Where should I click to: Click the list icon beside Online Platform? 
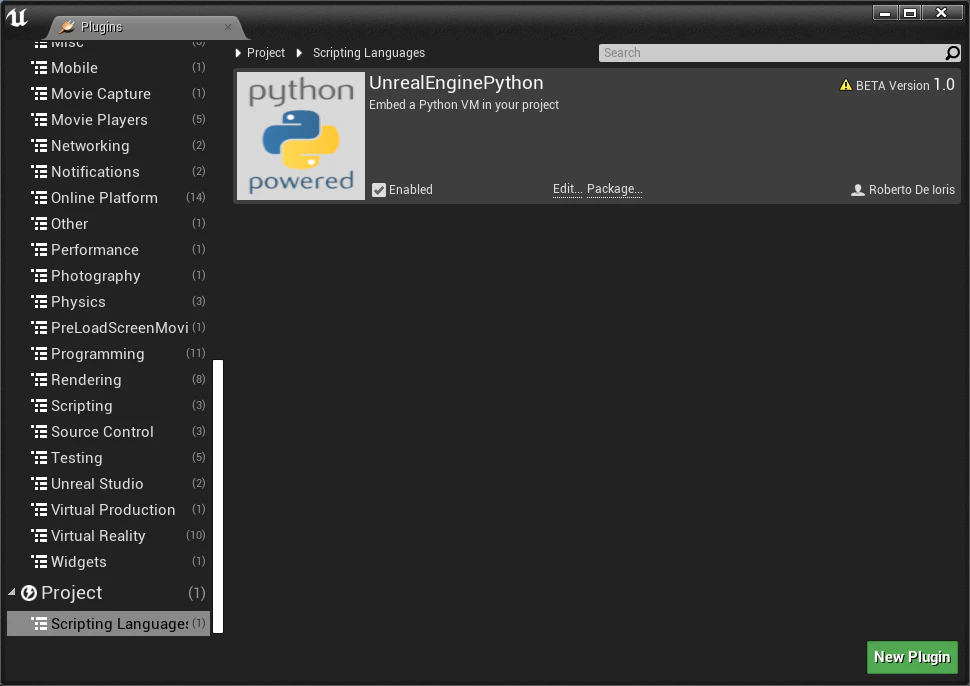40,198
